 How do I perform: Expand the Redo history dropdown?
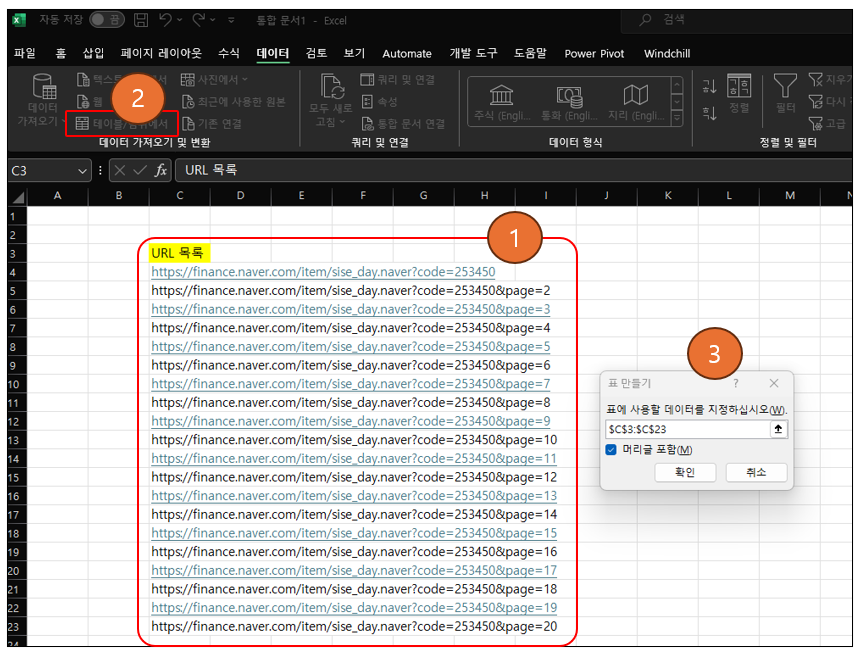[212, 20]
